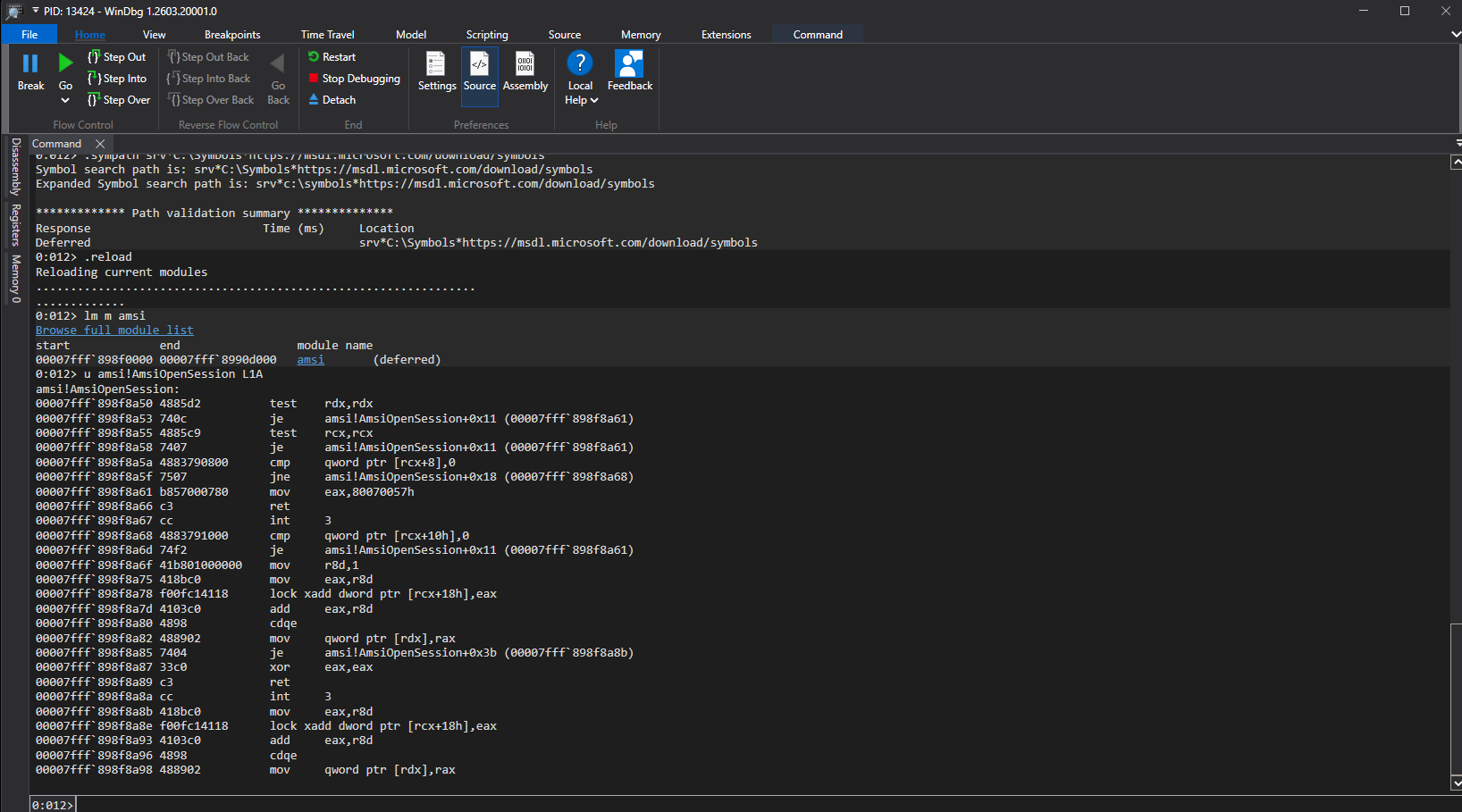Image resolution: width=1462 pixels, height=812 pixels.
Task: Click the 'lm m amsi' command line
Action: click(90, 316)
